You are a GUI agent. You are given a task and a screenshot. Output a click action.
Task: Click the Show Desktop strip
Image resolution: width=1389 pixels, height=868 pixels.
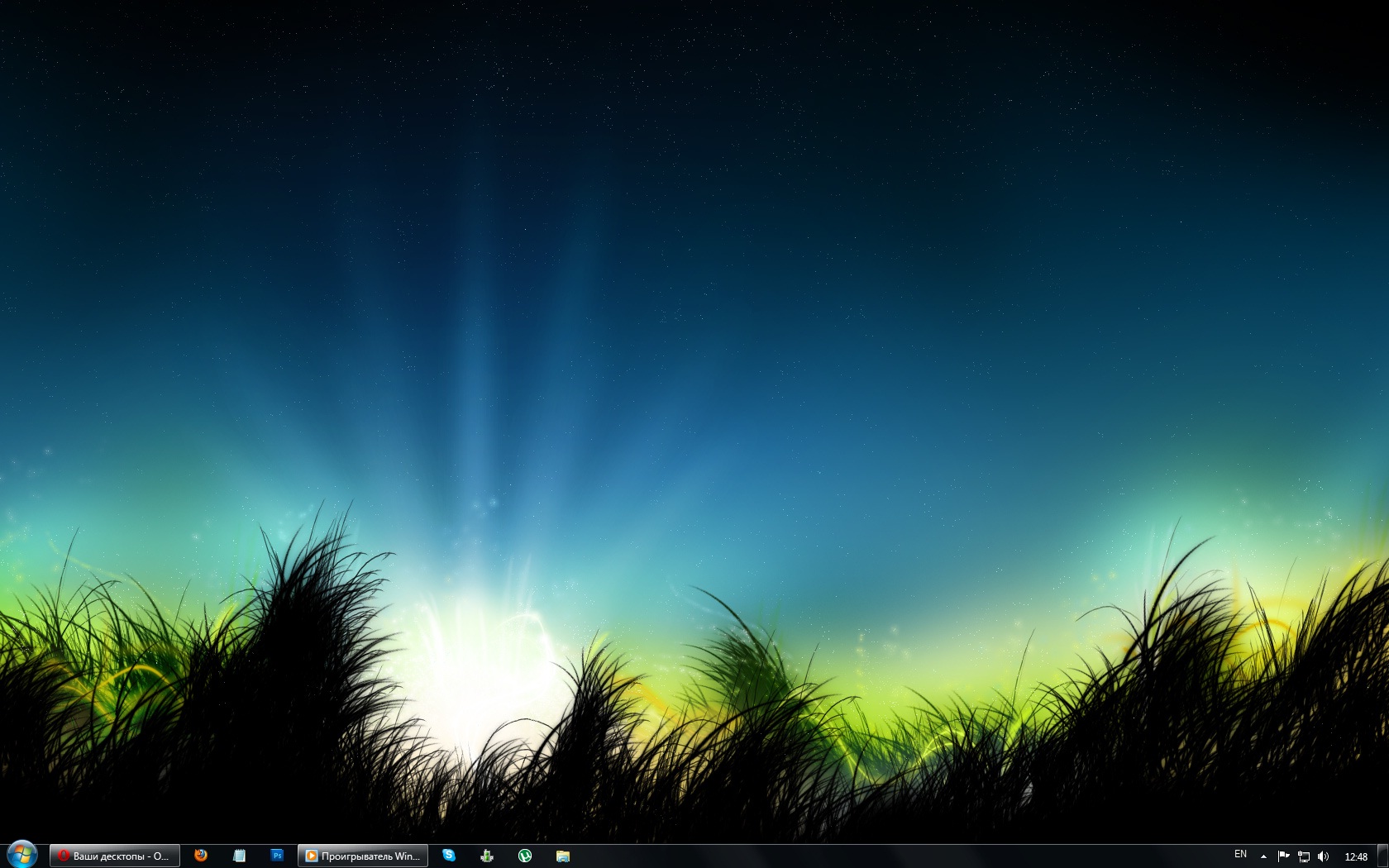[1383, 856]
